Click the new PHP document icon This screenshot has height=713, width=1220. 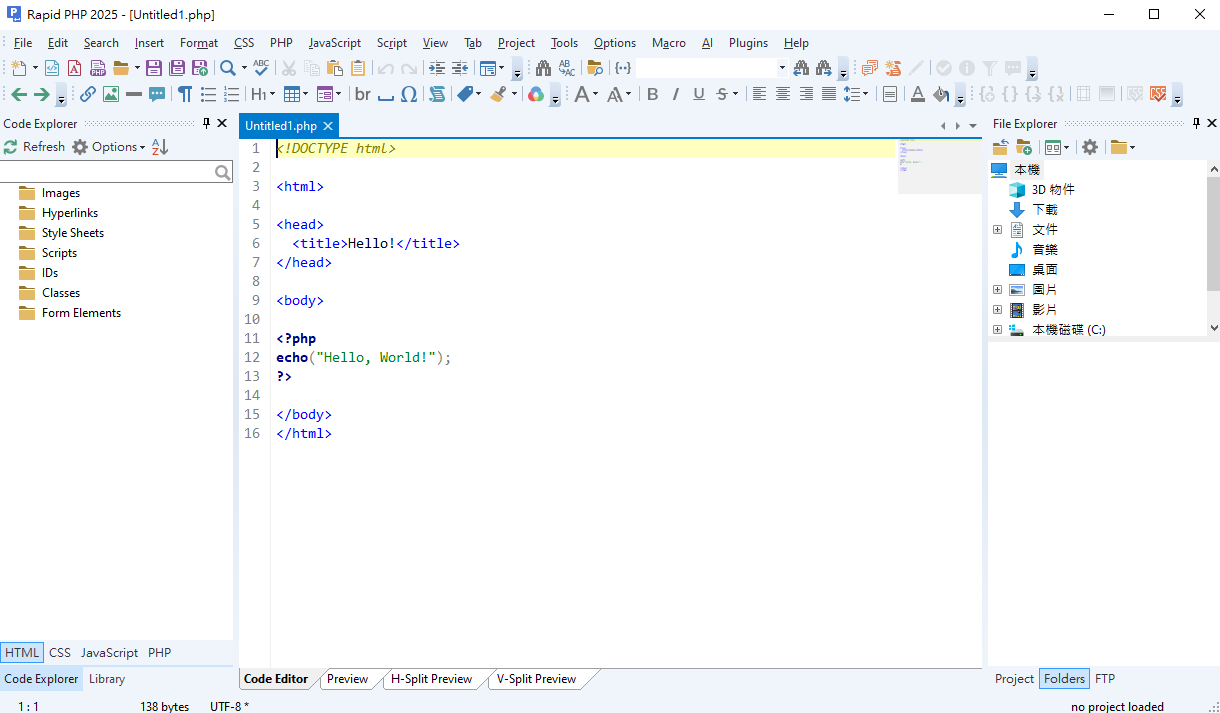(x=98, y=68)
